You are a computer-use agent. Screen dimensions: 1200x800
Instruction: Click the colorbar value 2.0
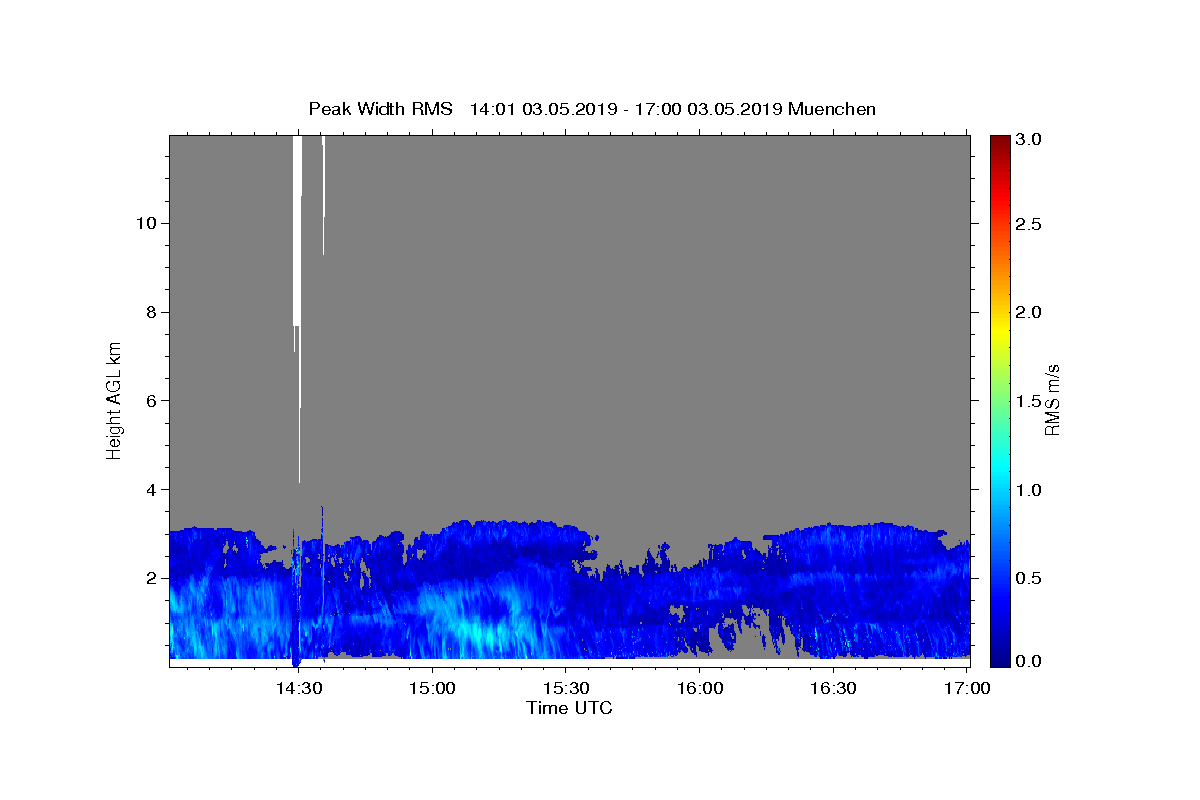click(x=1031, y=312)
